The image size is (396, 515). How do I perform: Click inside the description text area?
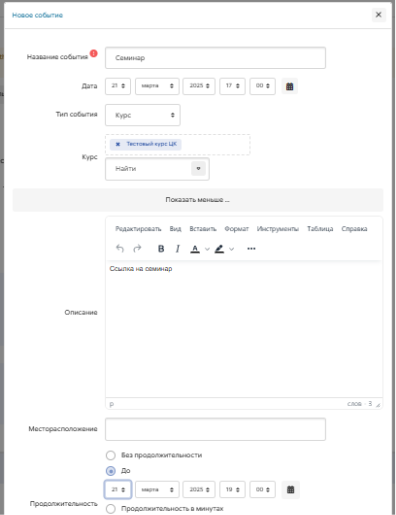[x=244, y=328]
